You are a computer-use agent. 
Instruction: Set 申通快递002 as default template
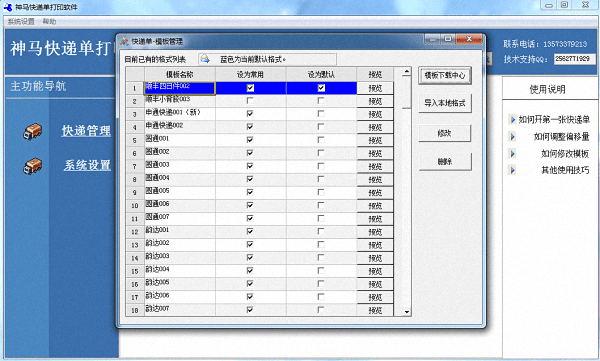tap(321, 127)
